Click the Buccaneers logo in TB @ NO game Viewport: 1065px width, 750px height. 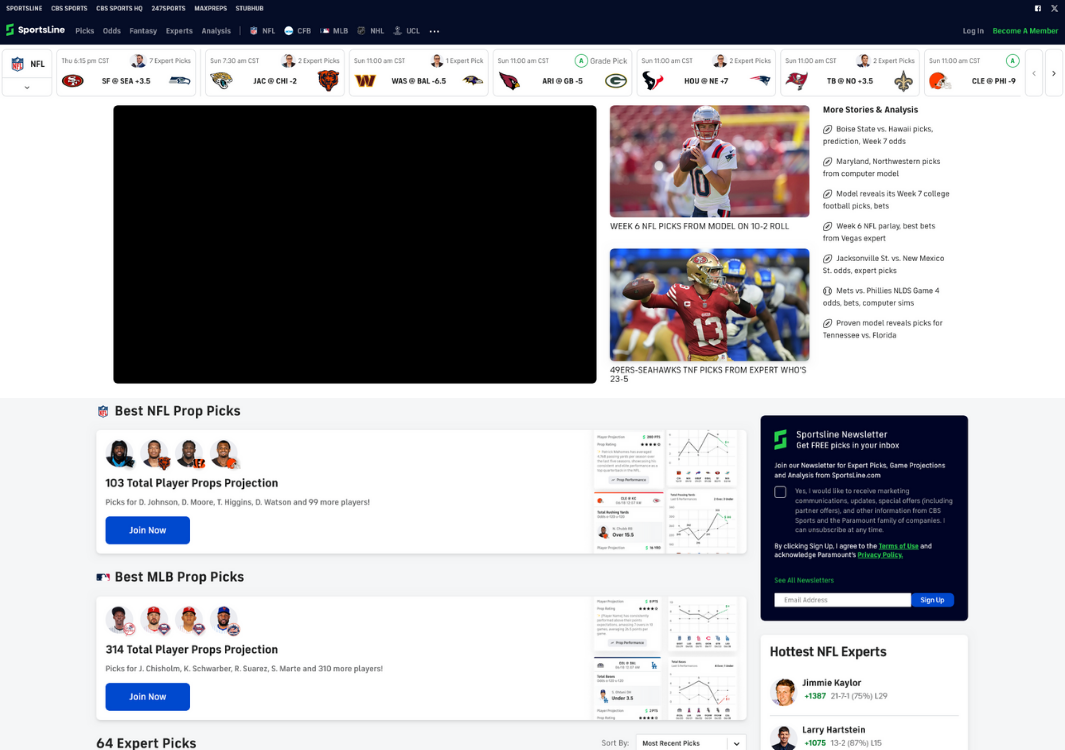coord(797,81)
